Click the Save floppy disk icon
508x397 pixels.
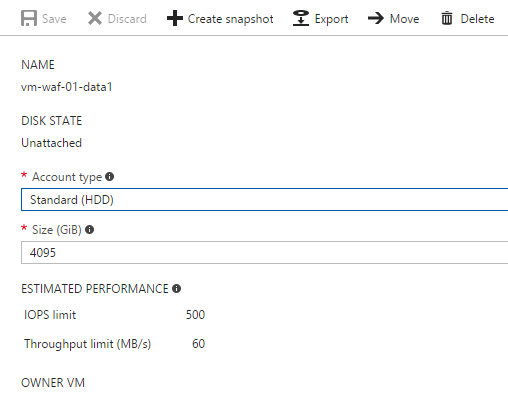[29, 18]
